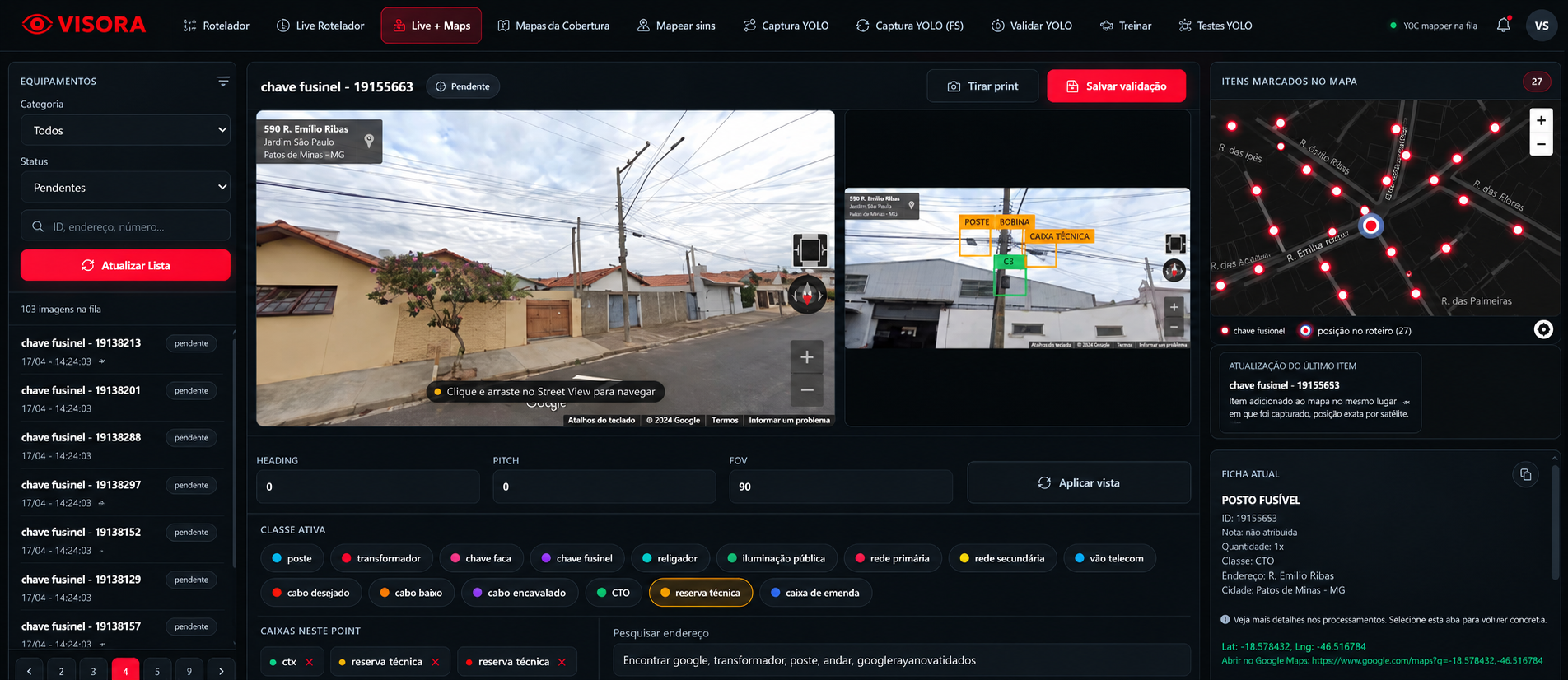Open the notifications bell

coord(1503,26)
